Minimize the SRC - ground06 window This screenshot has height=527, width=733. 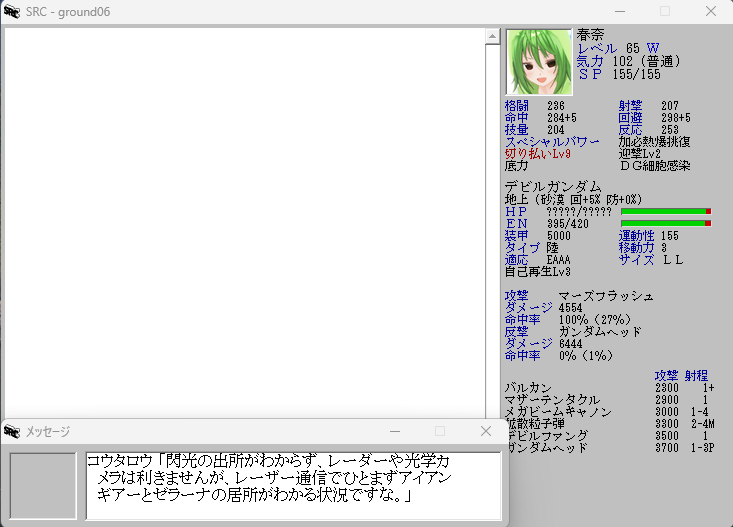620,11
